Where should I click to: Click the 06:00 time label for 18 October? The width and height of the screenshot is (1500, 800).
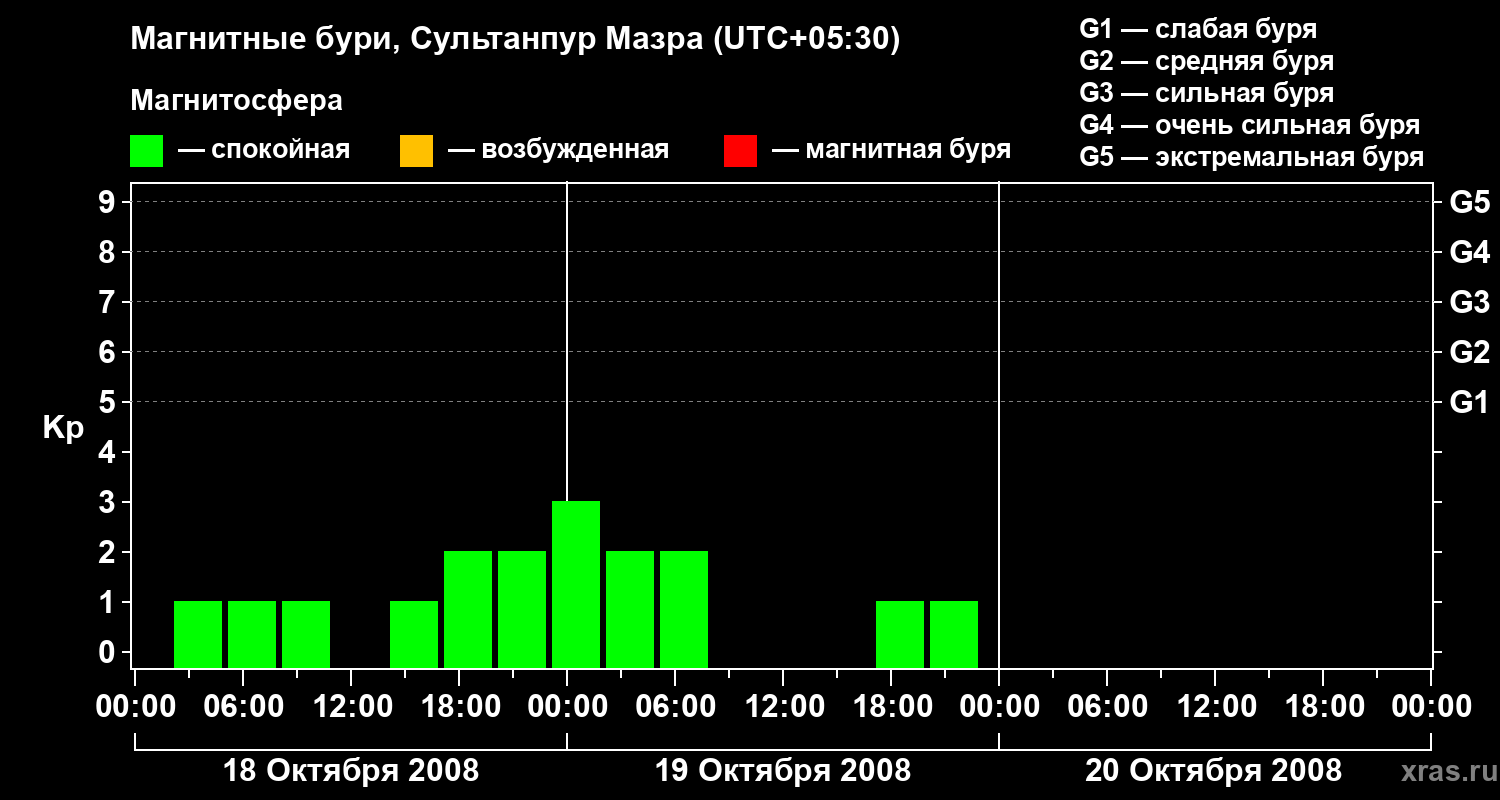point(242,707)
